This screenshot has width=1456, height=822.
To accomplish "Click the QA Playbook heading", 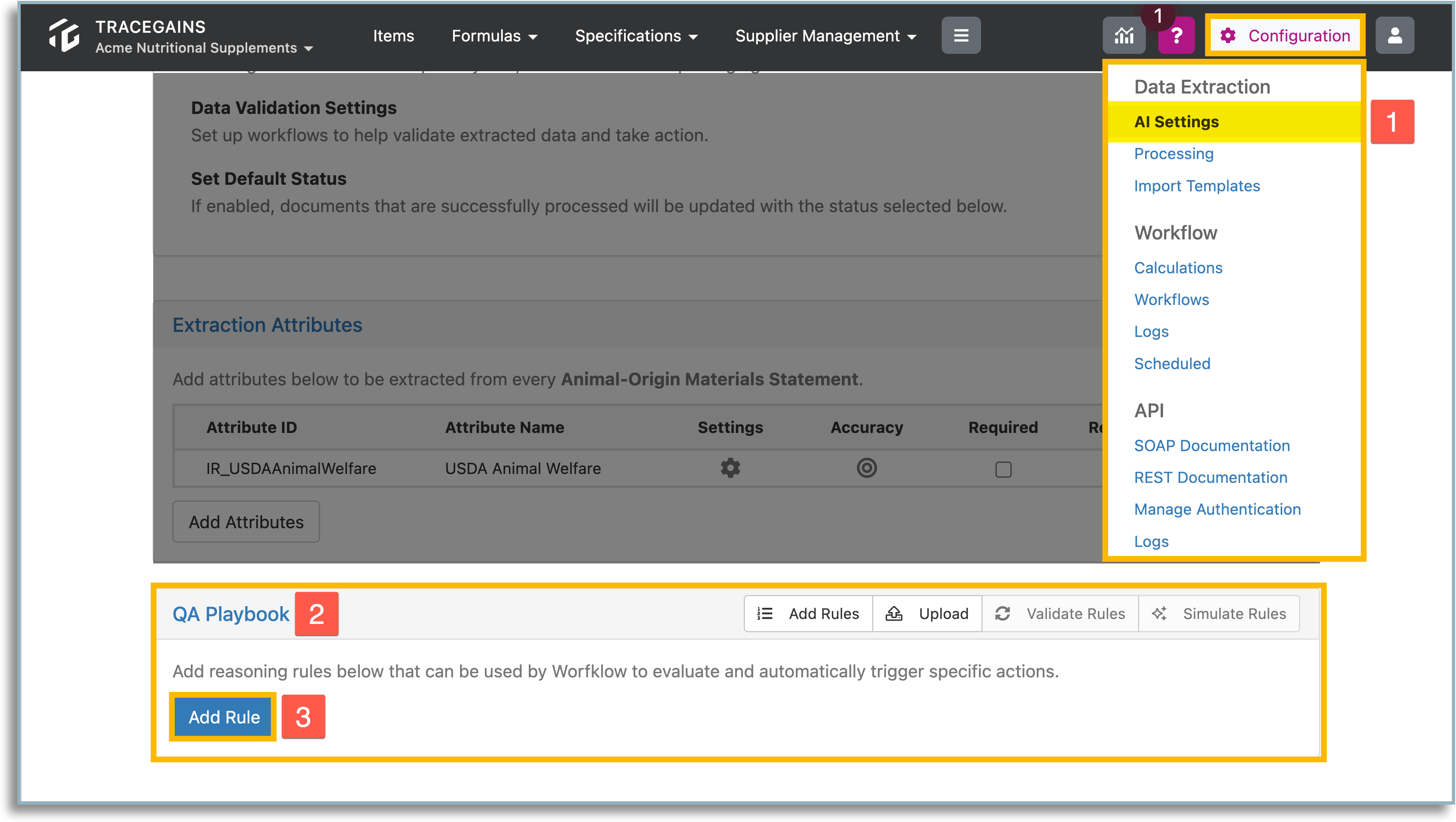I will 231,614.
